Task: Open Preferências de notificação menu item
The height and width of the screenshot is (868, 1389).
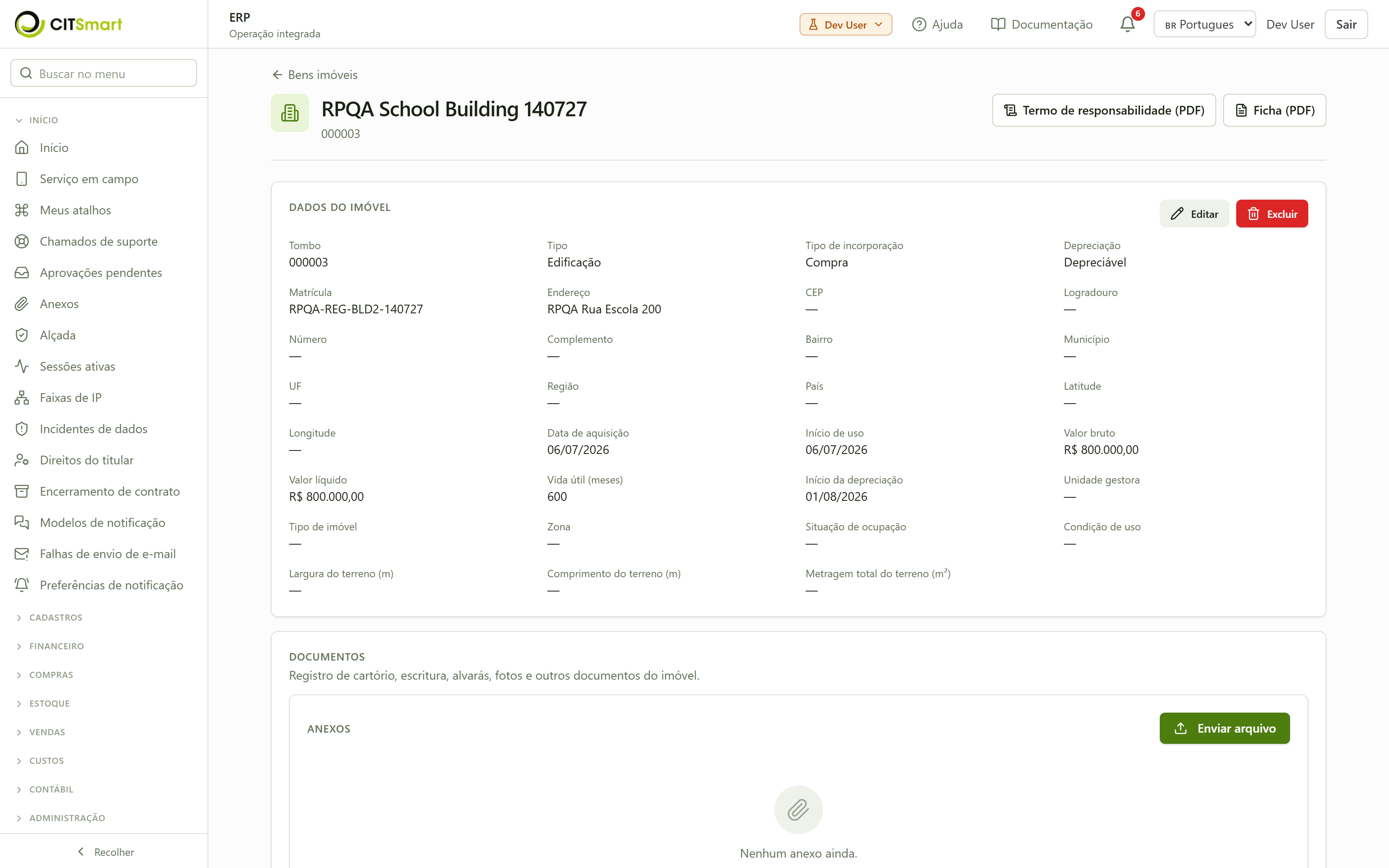Action: pos(104,585)
